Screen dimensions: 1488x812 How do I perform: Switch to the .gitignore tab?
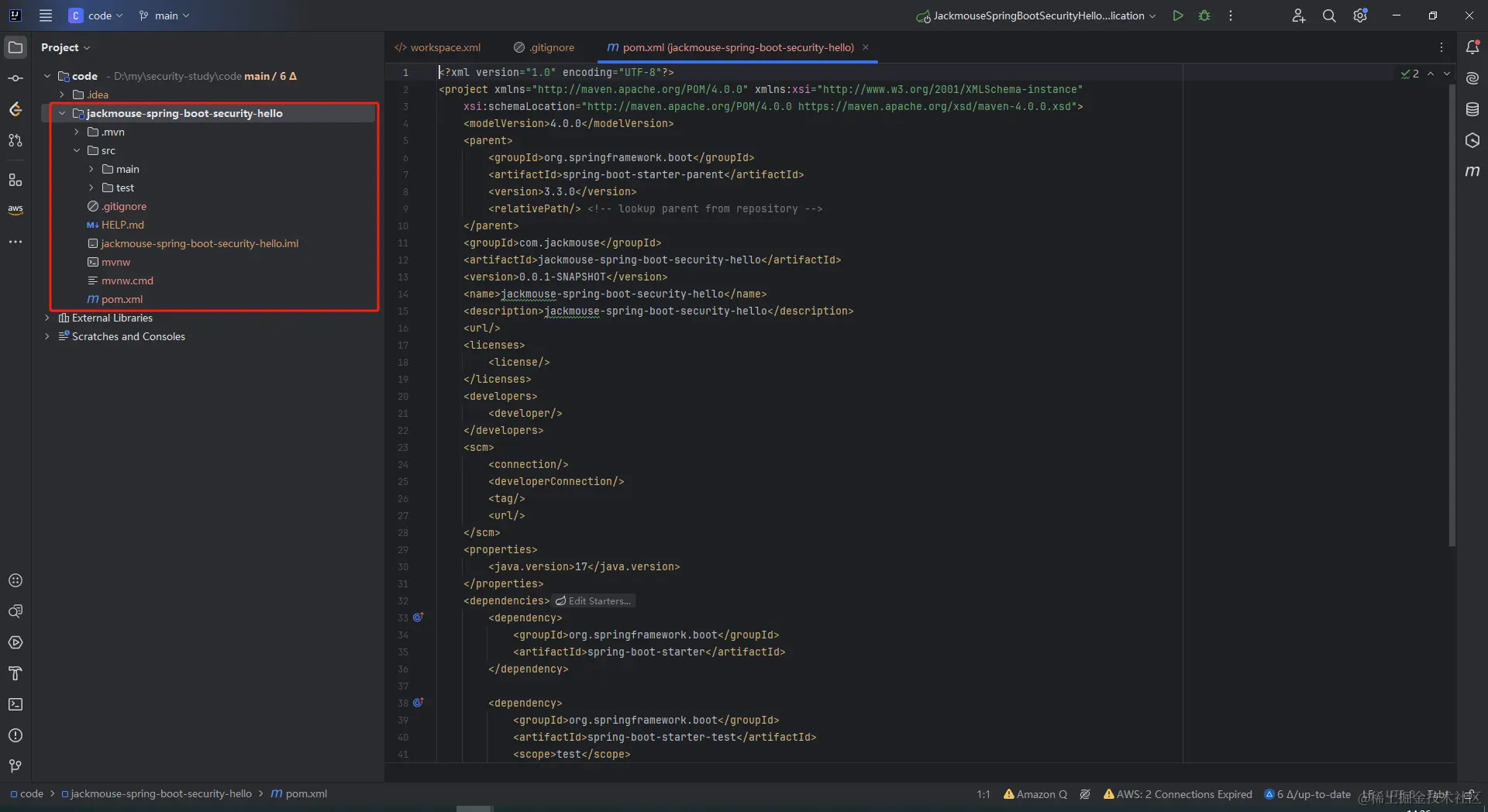click(544, 47)
